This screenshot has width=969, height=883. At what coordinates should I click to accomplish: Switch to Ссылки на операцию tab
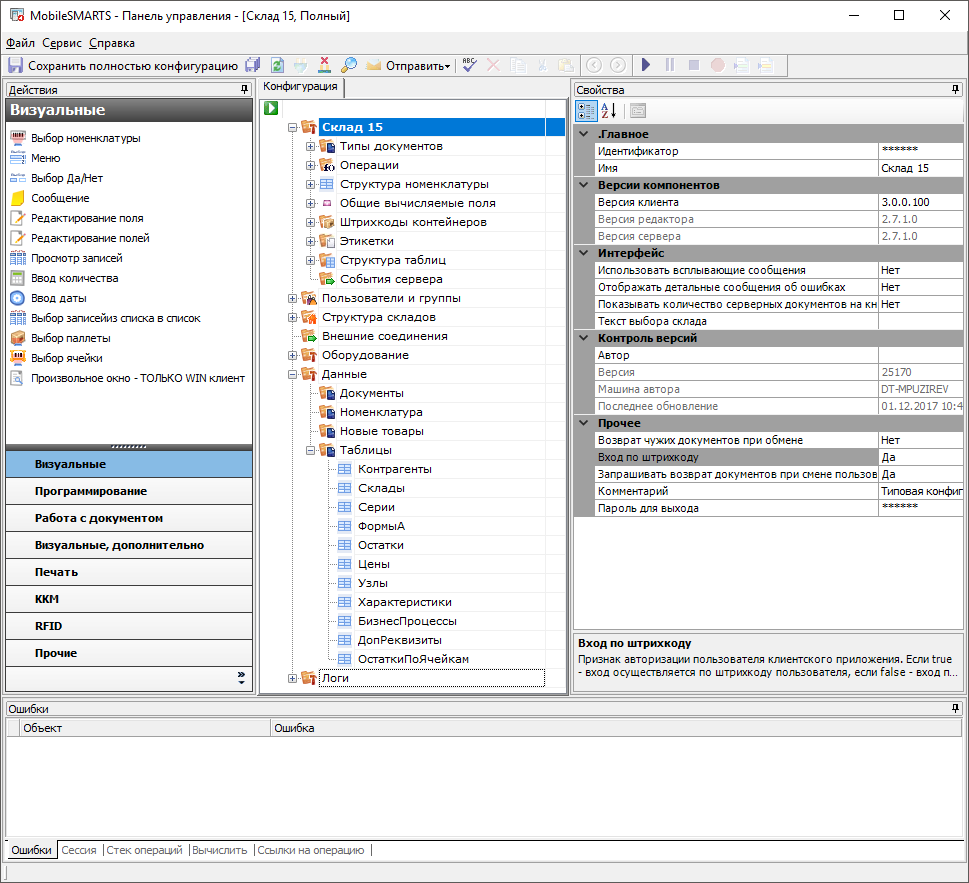tap(311, 850)
